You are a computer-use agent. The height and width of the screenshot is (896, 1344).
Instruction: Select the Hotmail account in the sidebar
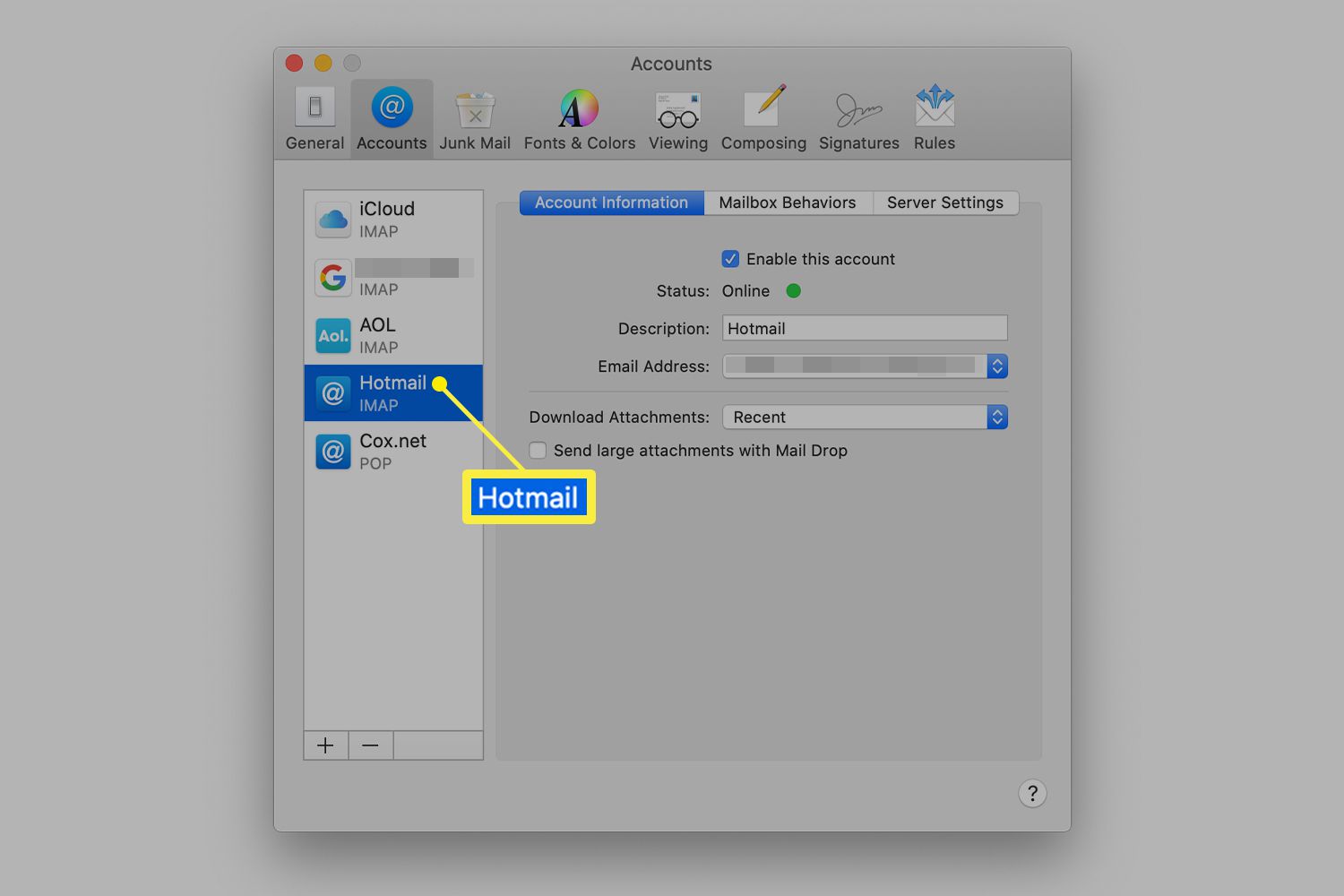(x=393, y=393)
